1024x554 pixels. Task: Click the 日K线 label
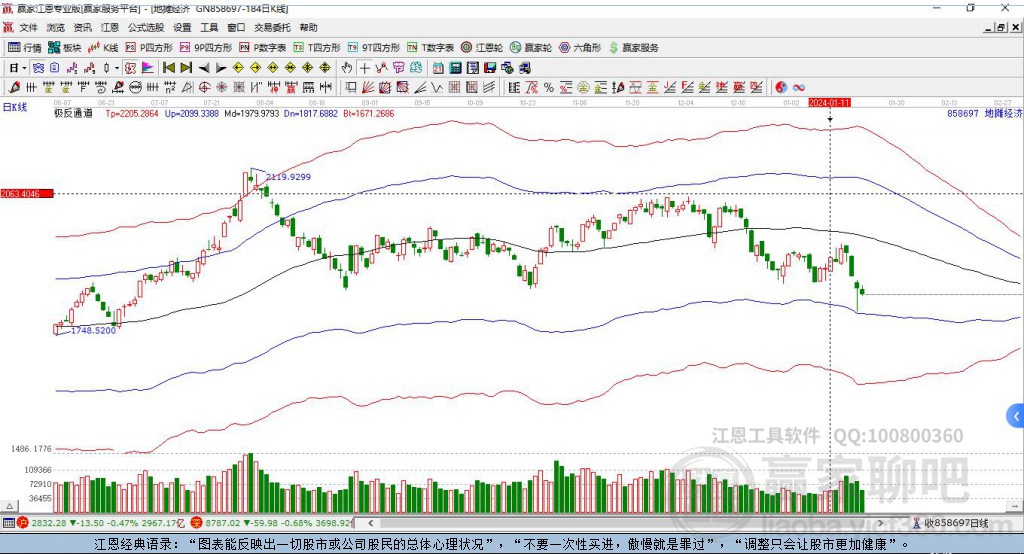coord(15,107)
